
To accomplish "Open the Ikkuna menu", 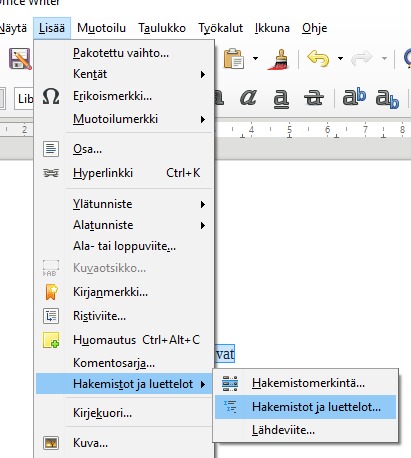I will click(x=272, y=28).
